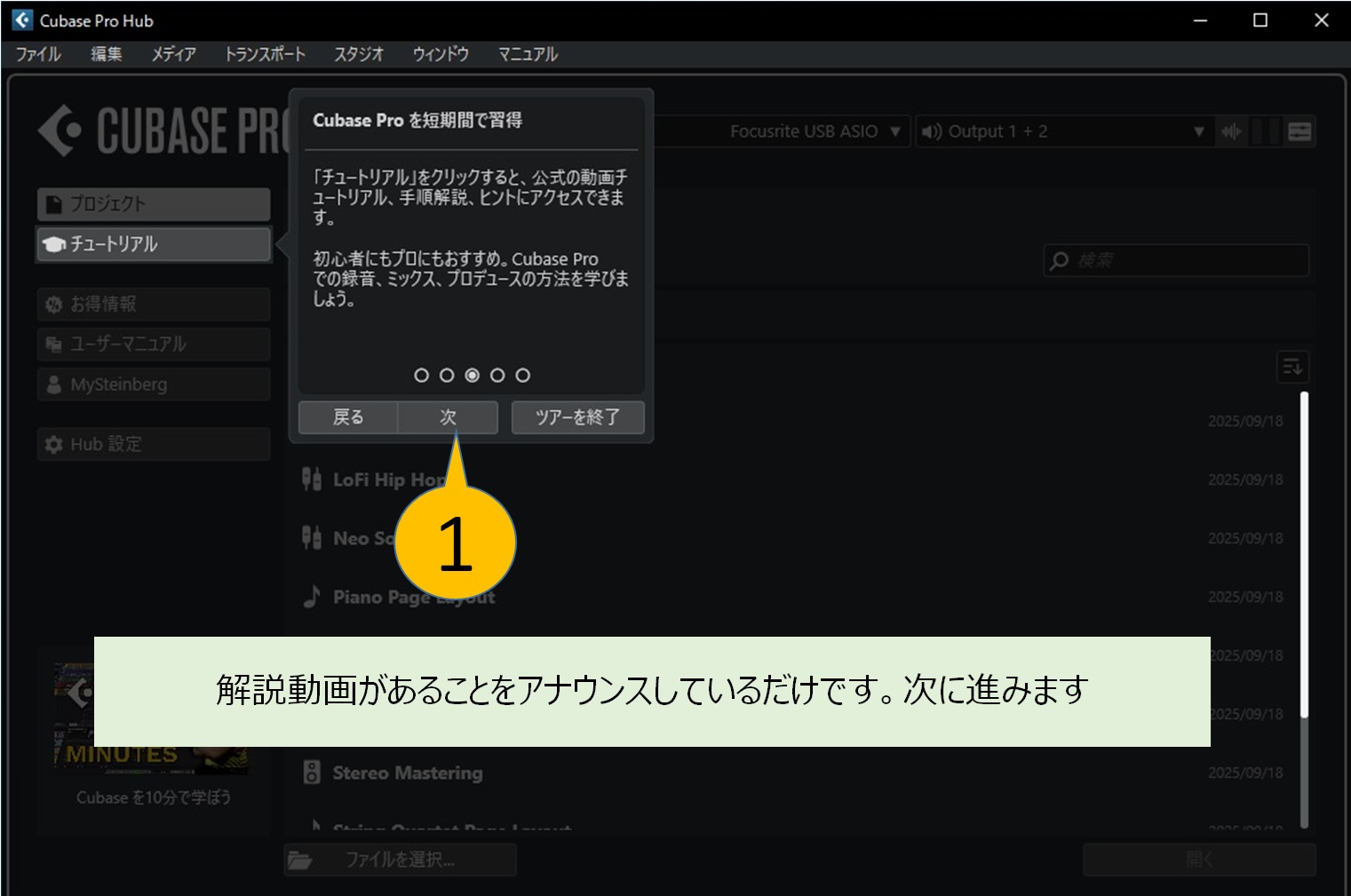Toggle the speaker icon for Output 1 + 2
The image size is (1351, 896).
(932, 131)
